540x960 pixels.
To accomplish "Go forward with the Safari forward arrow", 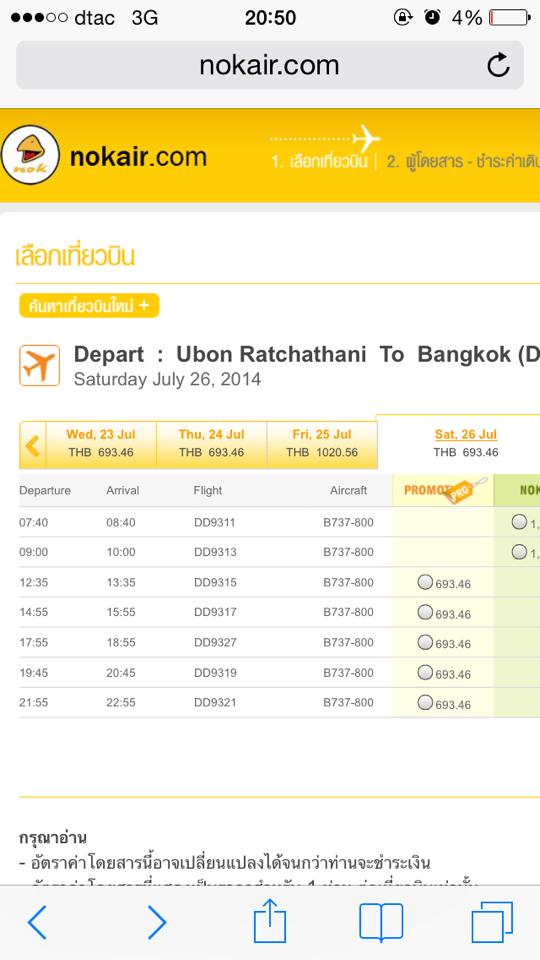I will point(157,922).
